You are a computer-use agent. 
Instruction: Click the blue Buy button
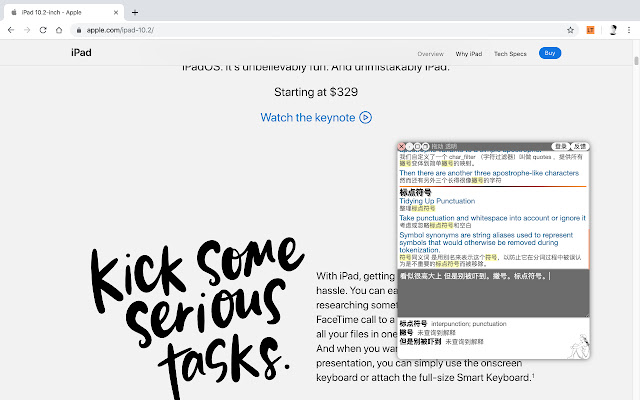click(550, 53)
